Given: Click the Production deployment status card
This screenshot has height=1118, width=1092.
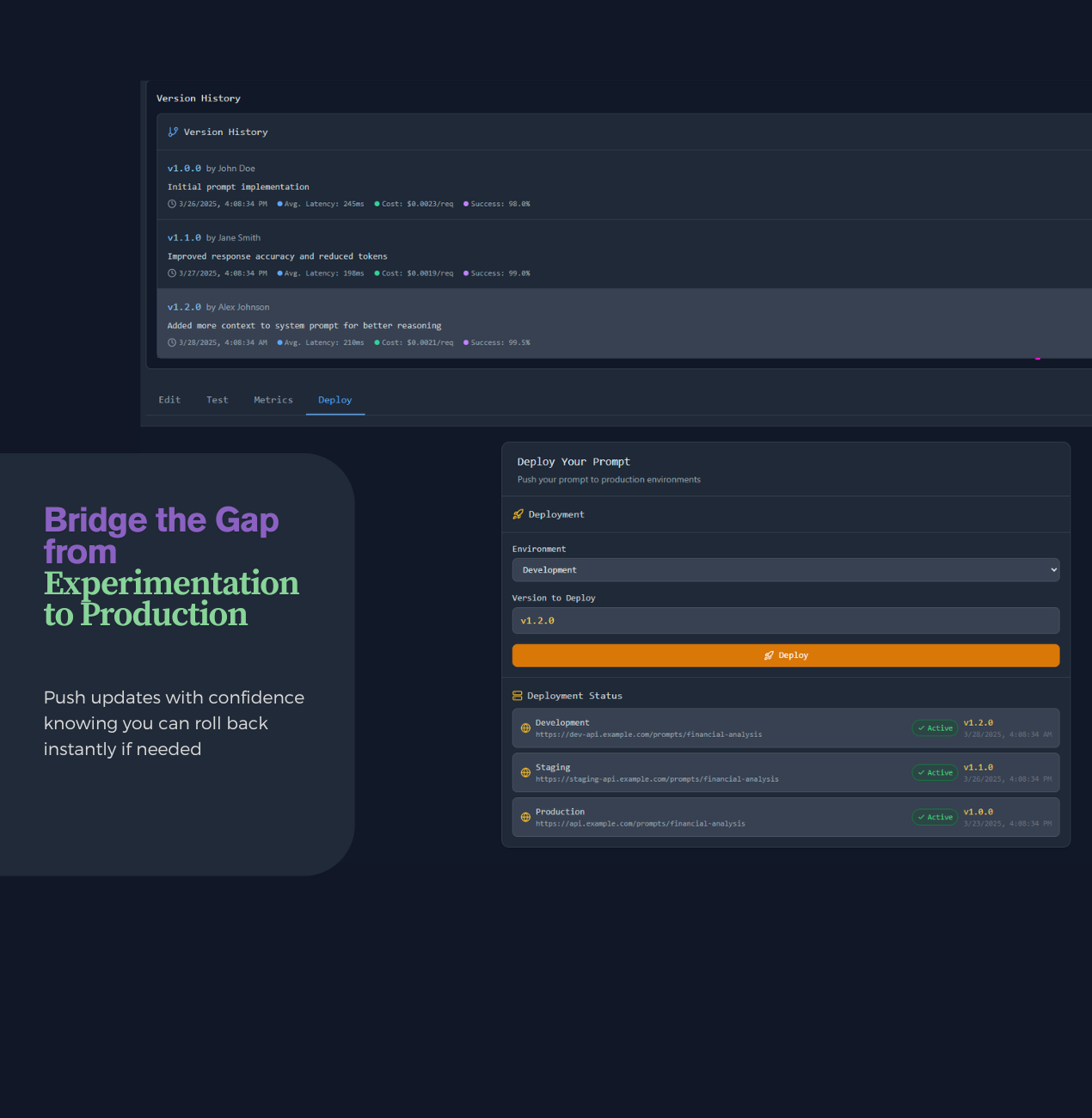Looking at the screenshot, I should (x=786, y=817).
